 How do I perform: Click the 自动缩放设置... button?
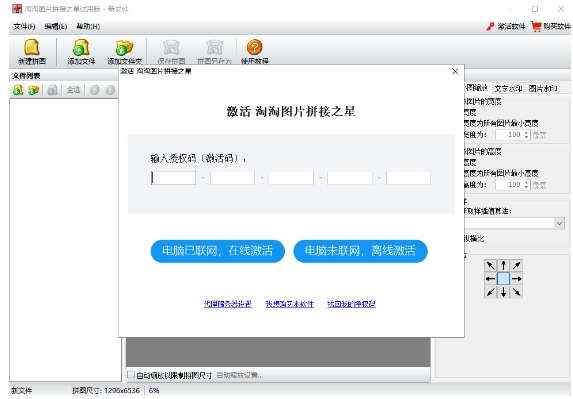click(x=240, y=375)
